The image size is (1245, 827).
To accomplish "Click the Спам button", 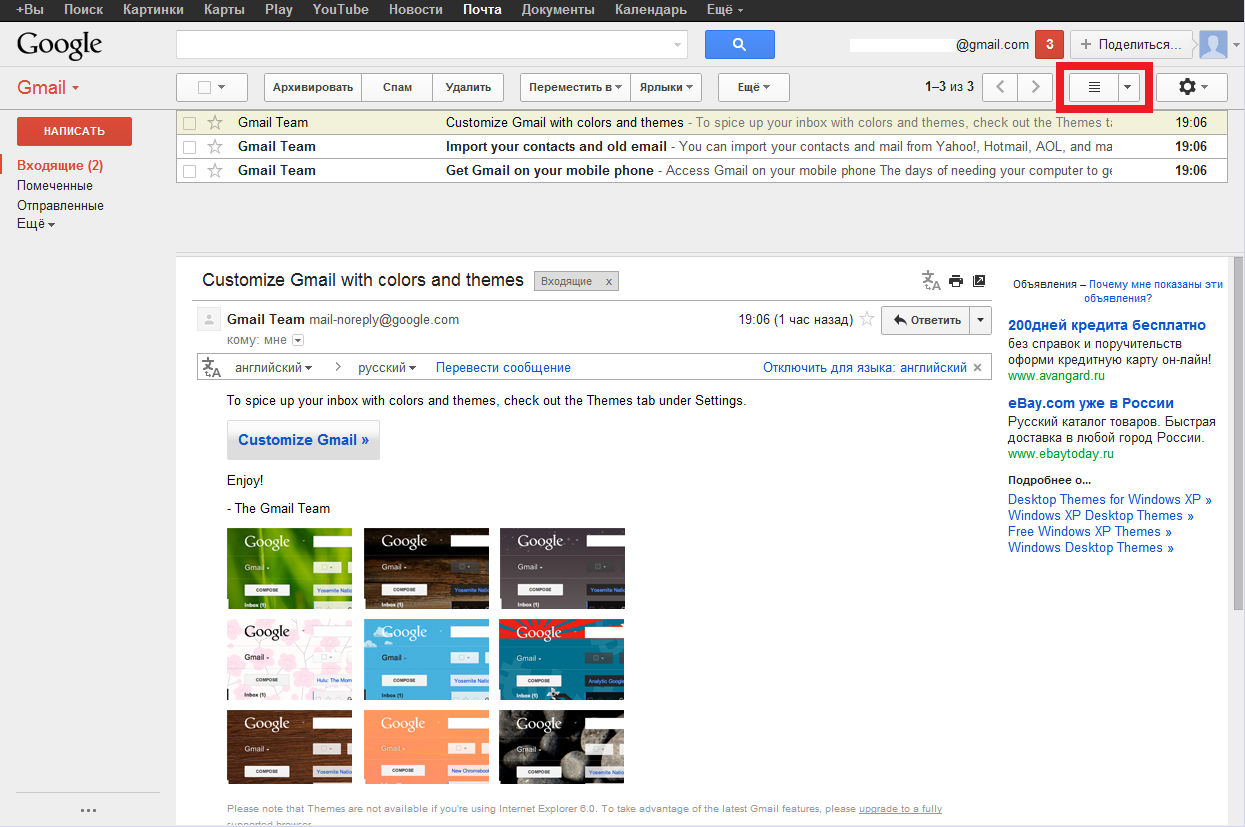I will [397, 87].
